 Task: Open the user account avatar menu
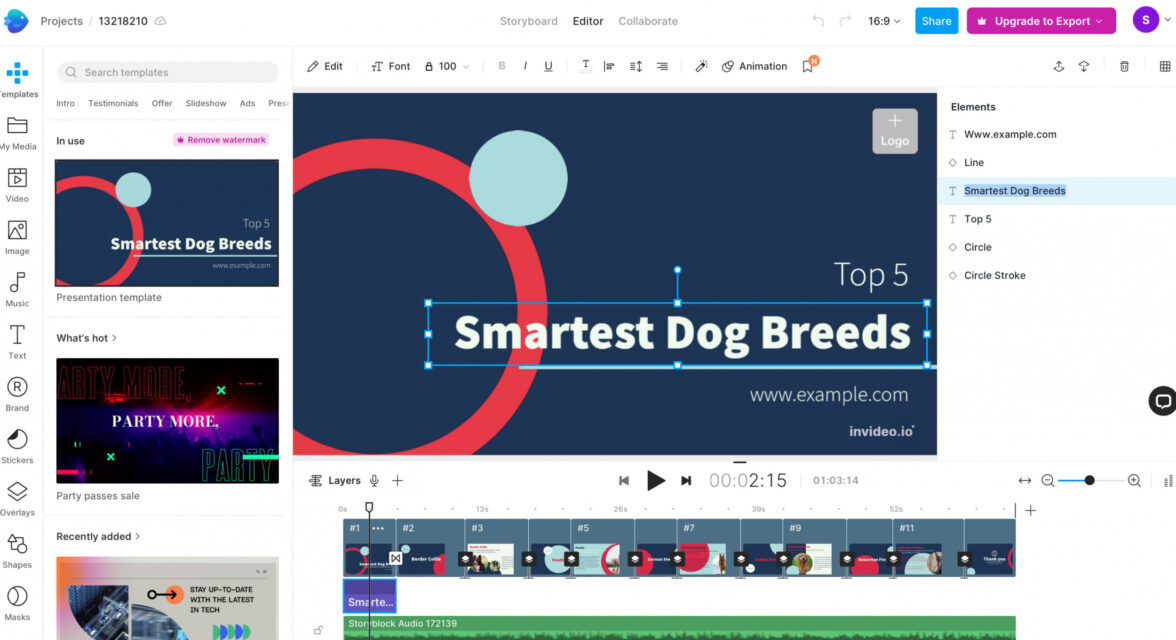[1146, 20]
